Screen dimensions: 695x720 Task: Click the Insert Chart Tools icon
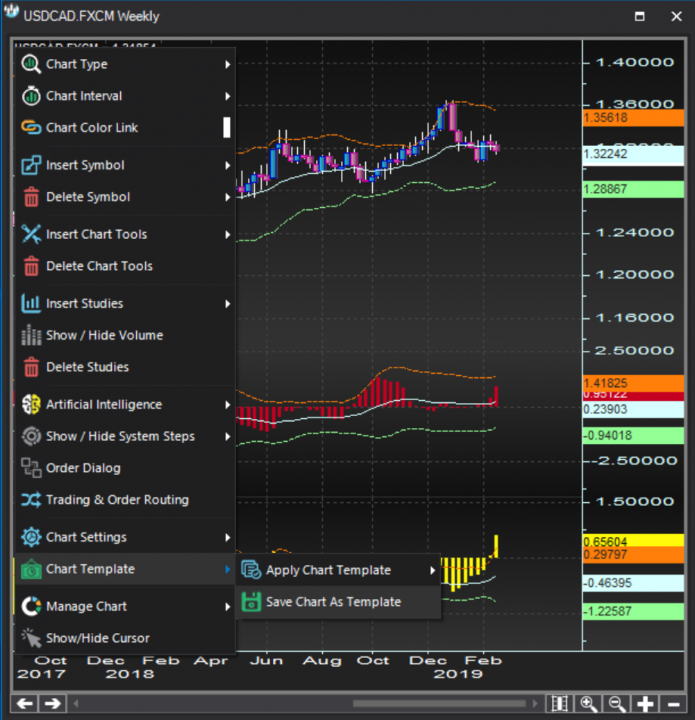coord(31,234)
